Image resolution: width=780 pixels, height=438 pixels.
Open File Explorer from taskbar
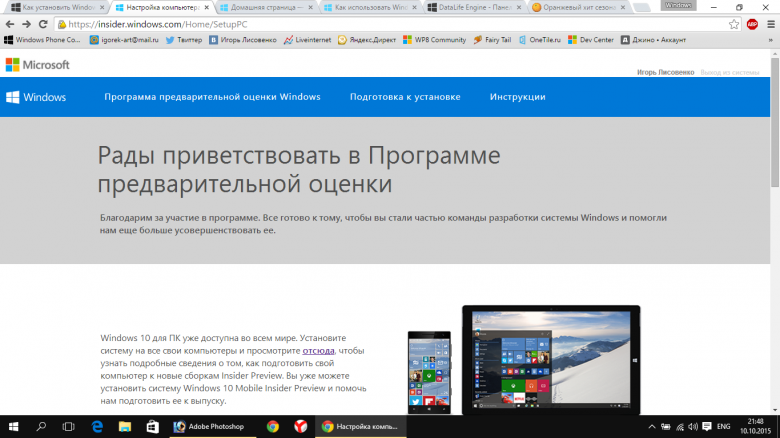124,427
